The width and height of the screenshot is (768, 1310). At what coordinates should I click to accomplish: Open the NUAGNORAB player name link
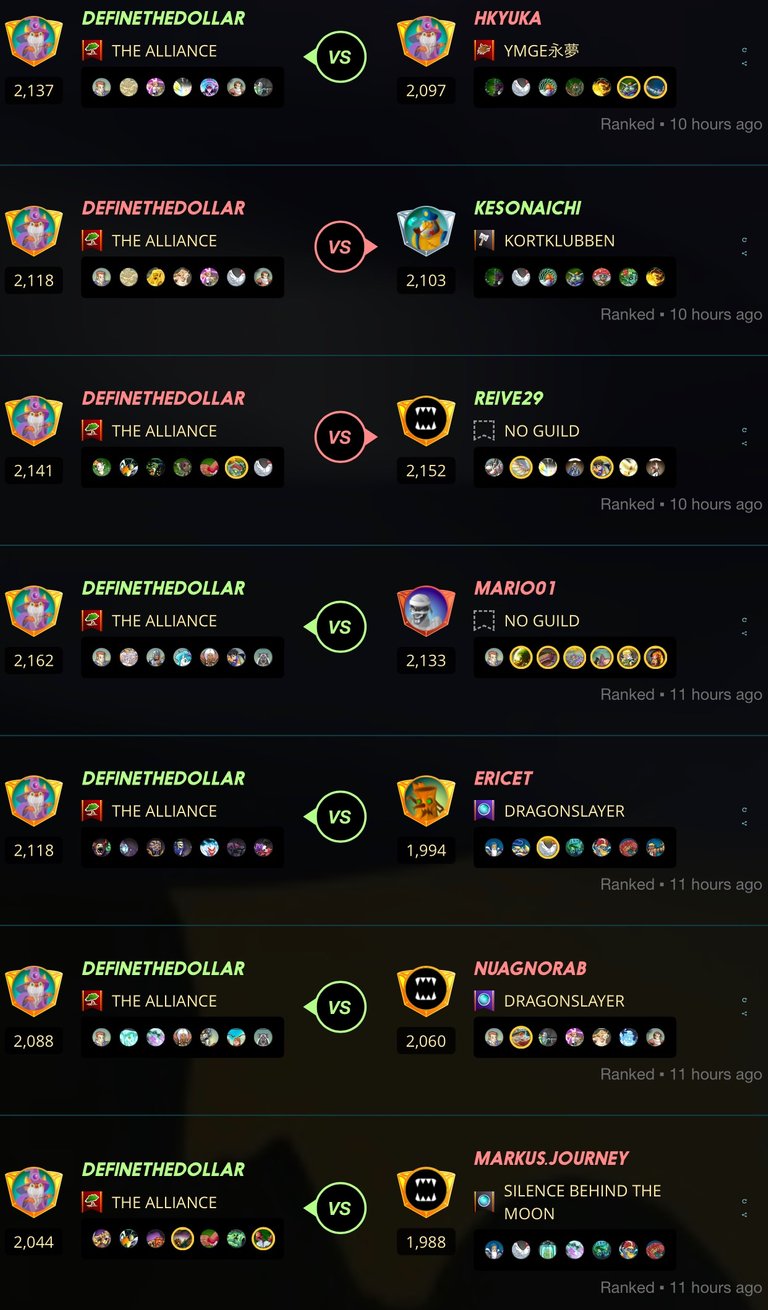point(530,968)
